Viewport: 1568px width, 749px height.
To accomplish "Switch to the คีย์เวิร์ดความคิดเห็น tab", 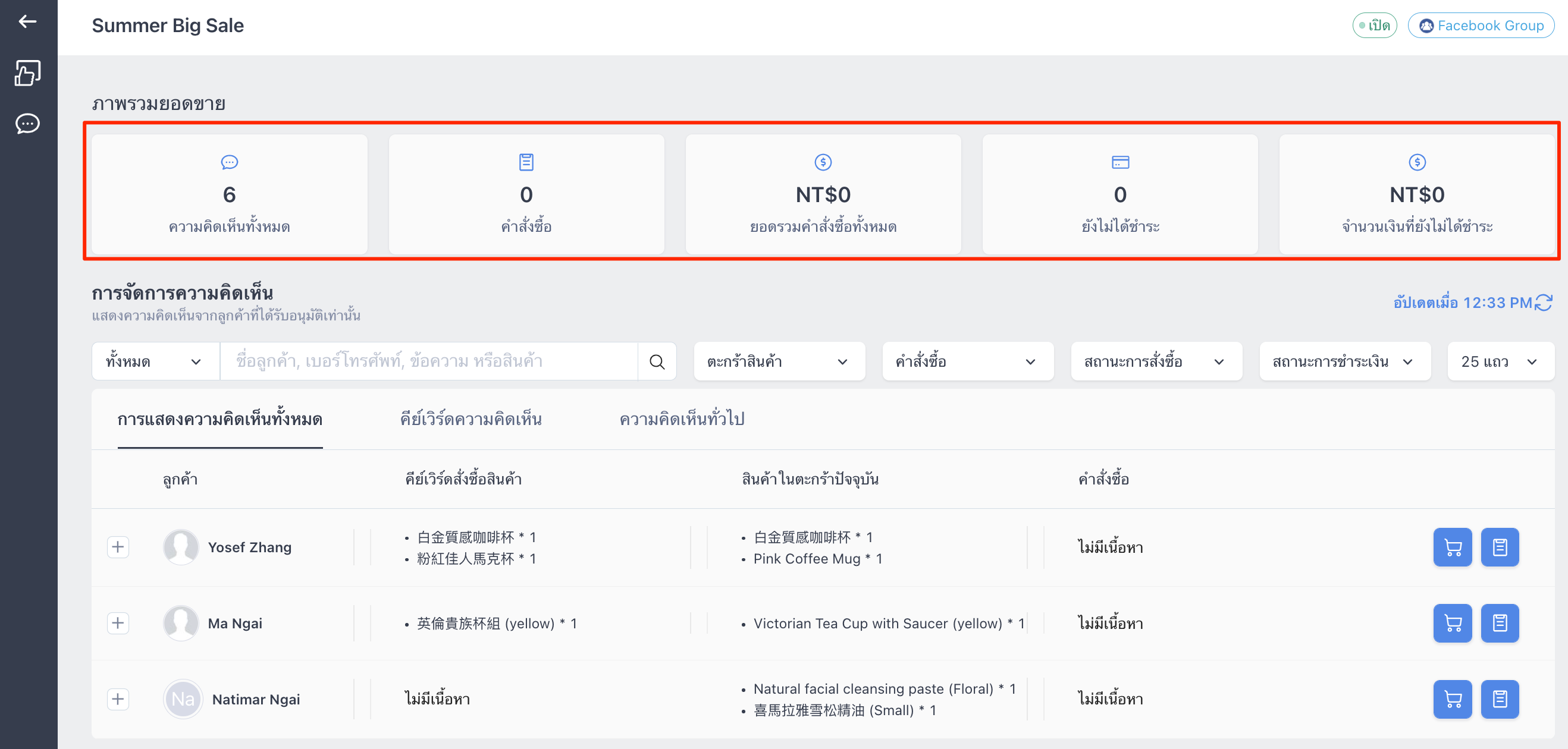I will pos(471,420).
